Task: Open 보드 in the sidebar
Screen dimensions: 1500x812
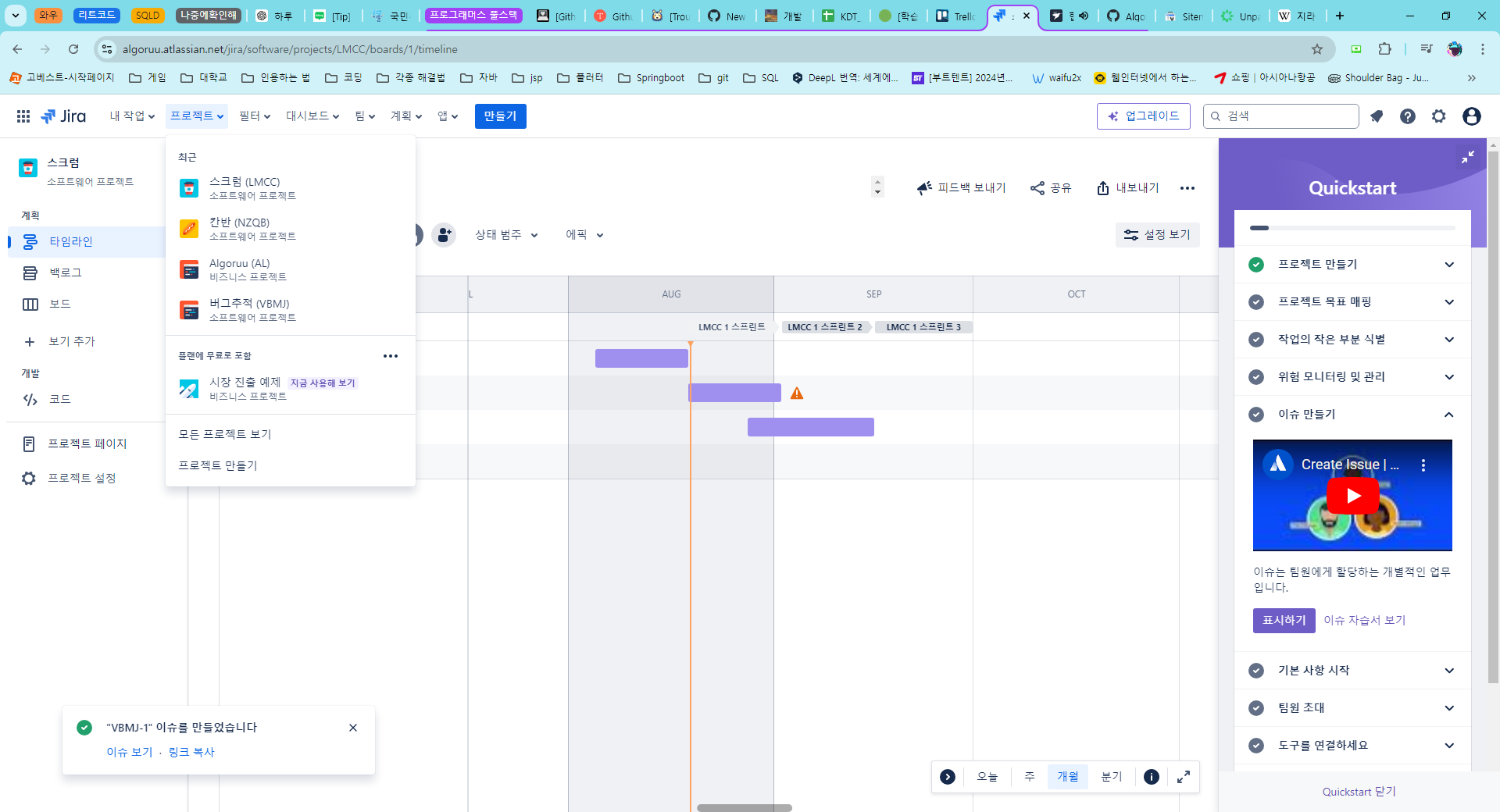Action: [x=87, y=304]
